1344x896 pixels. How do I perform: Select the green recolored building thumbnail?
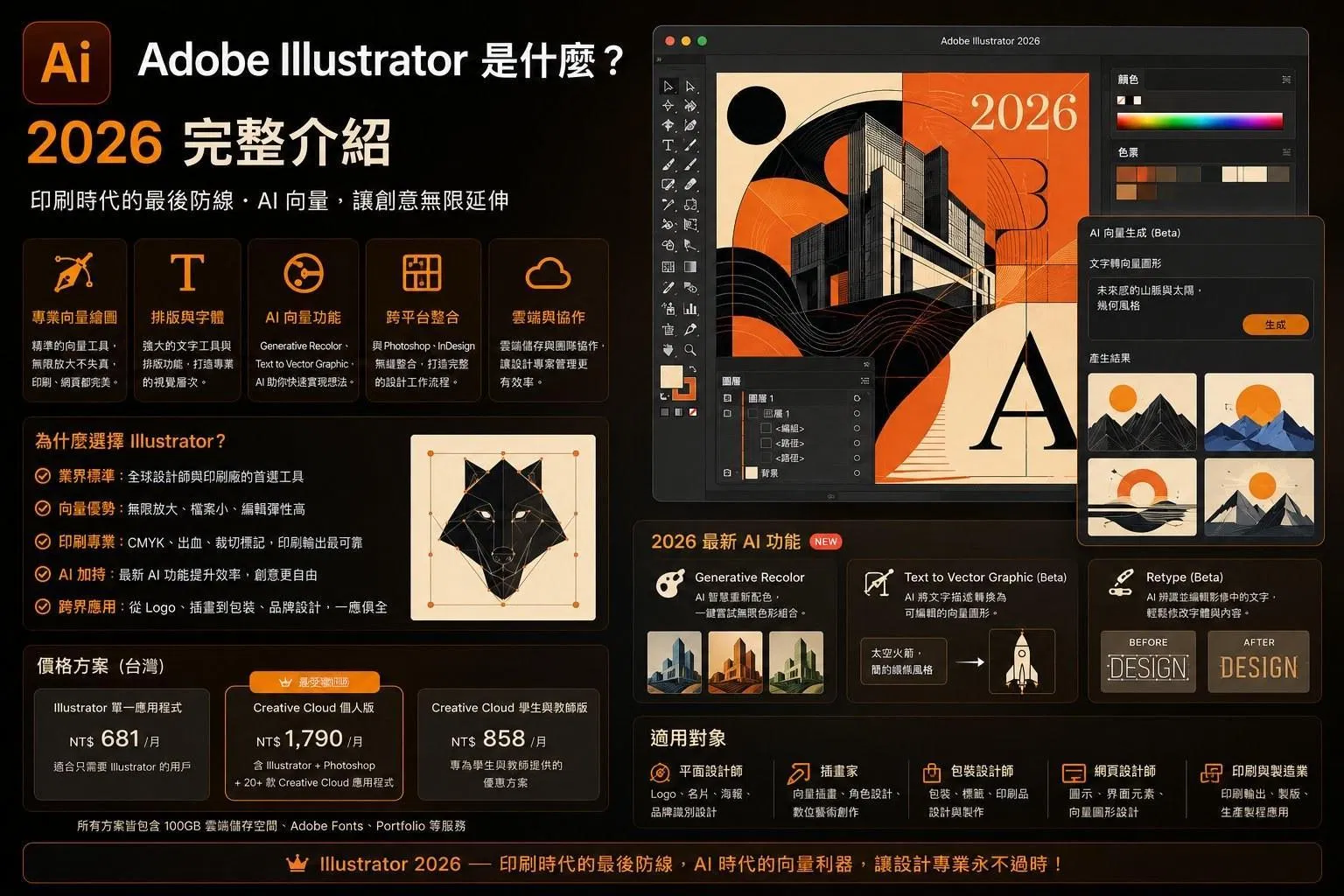click(796, 662)
